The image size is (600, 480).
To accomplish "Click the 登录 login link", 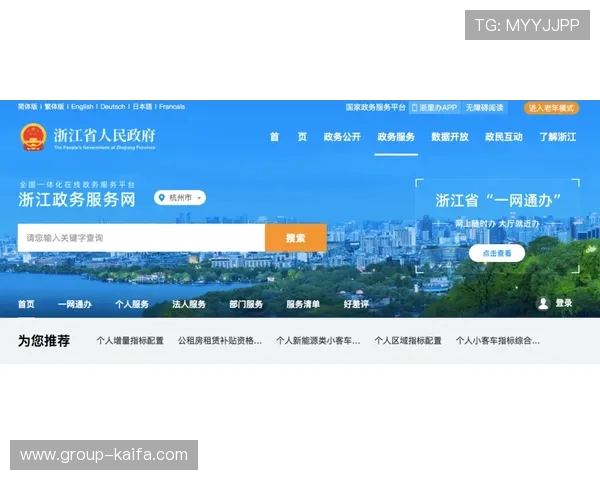I will coord(564,303).
